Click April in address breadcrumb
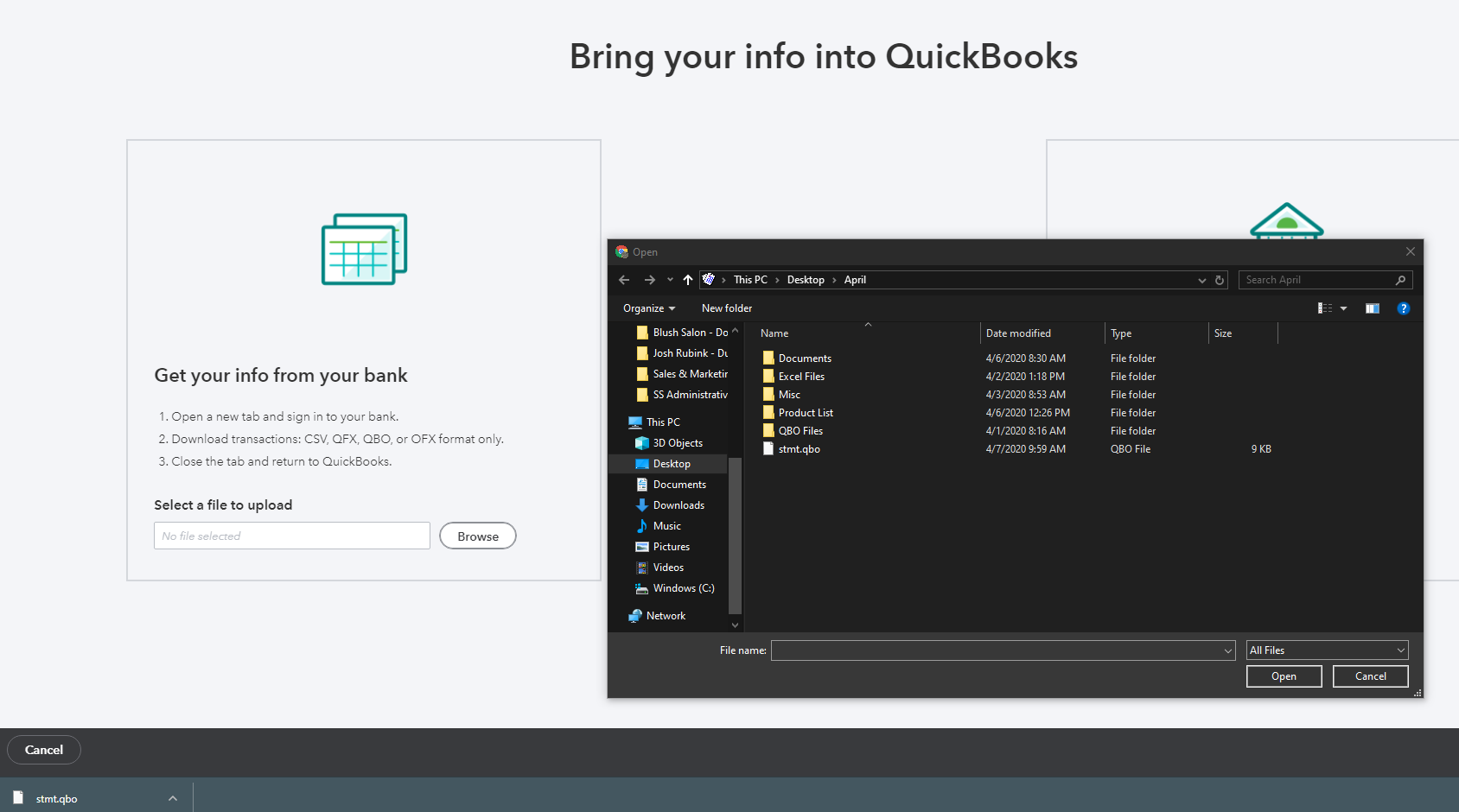The image size is (1459, 812). pyautogui.click(x=855, y=280)
